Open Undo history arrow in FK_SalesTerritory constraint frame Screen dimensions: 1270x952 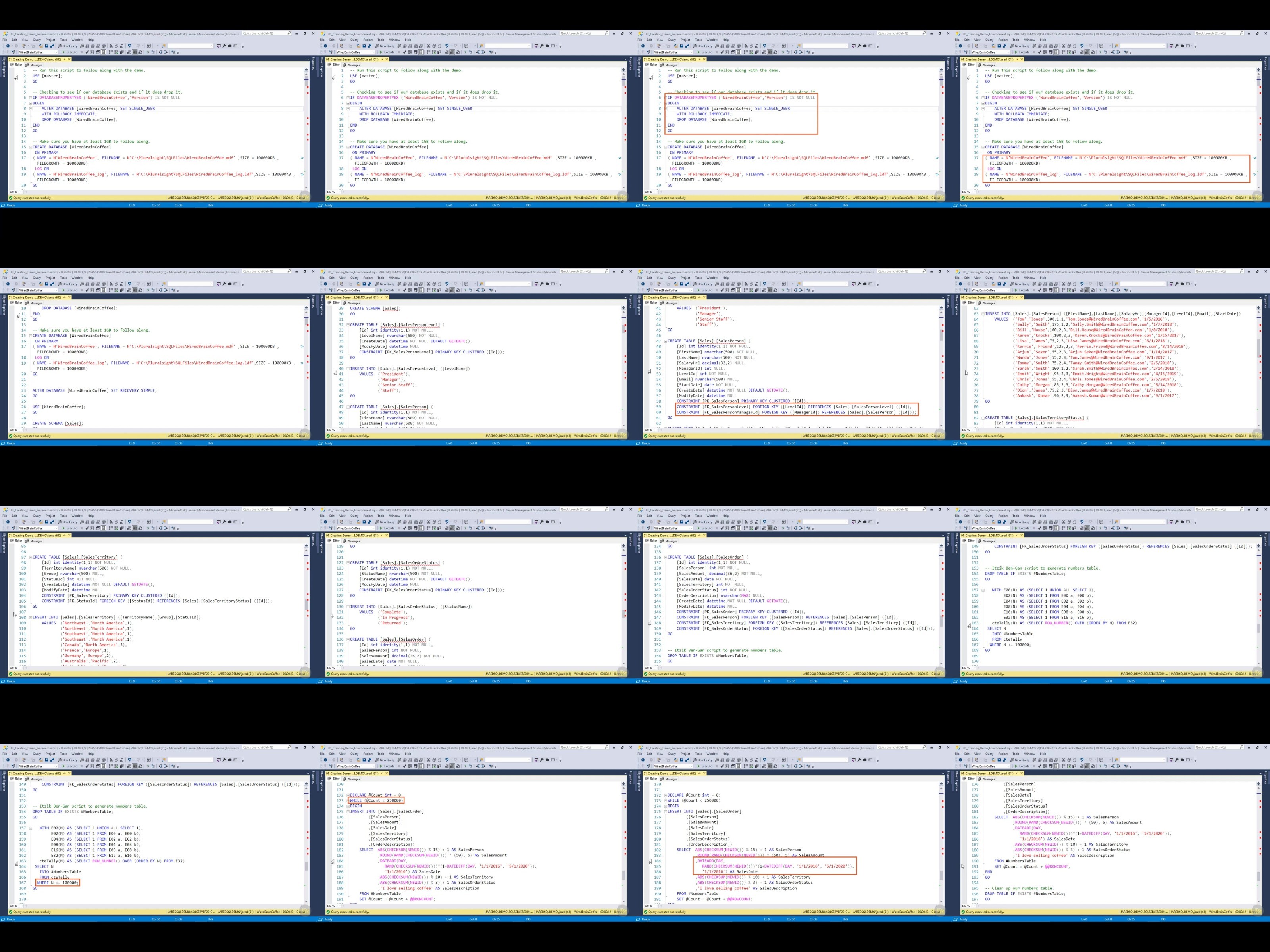coord(769,522)
